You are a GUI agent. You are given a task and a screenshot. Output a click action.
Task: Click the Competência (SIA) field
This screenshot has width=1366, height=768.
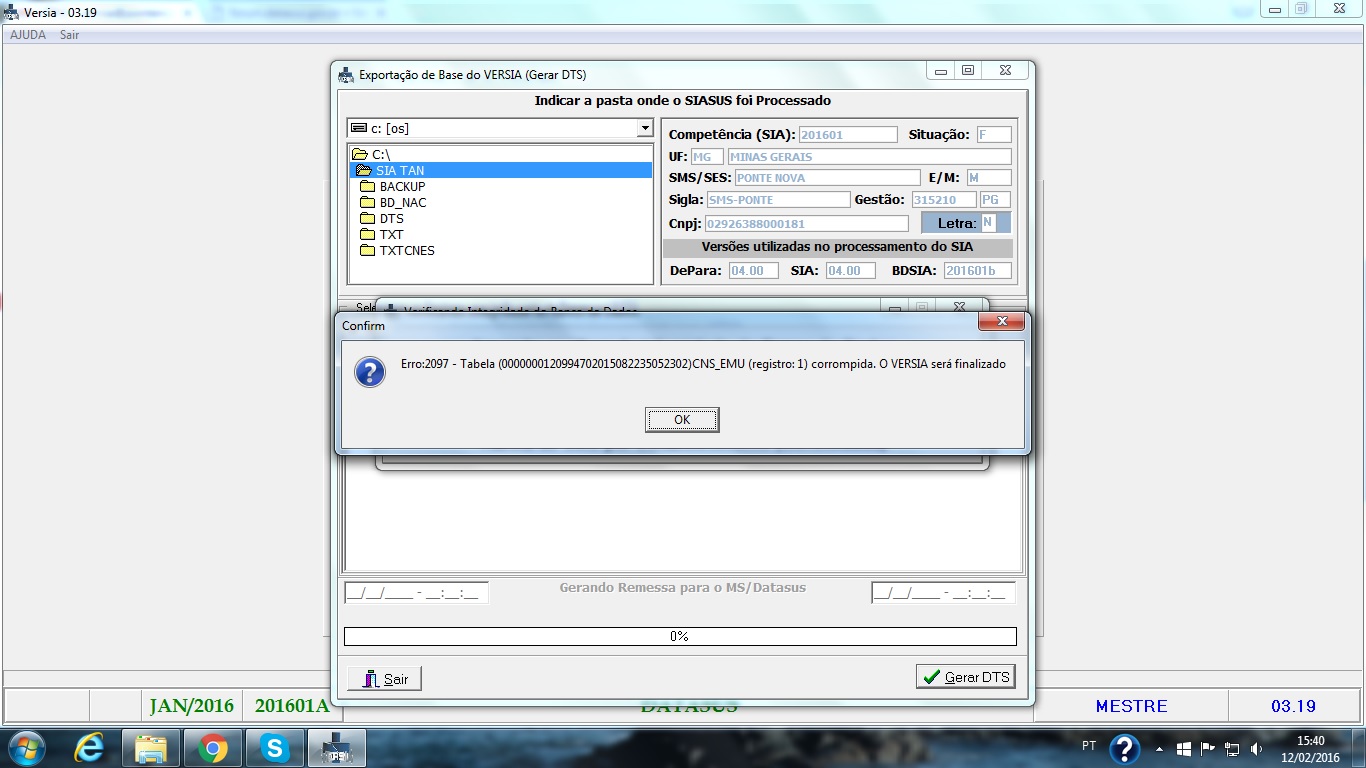coord(848,135)
